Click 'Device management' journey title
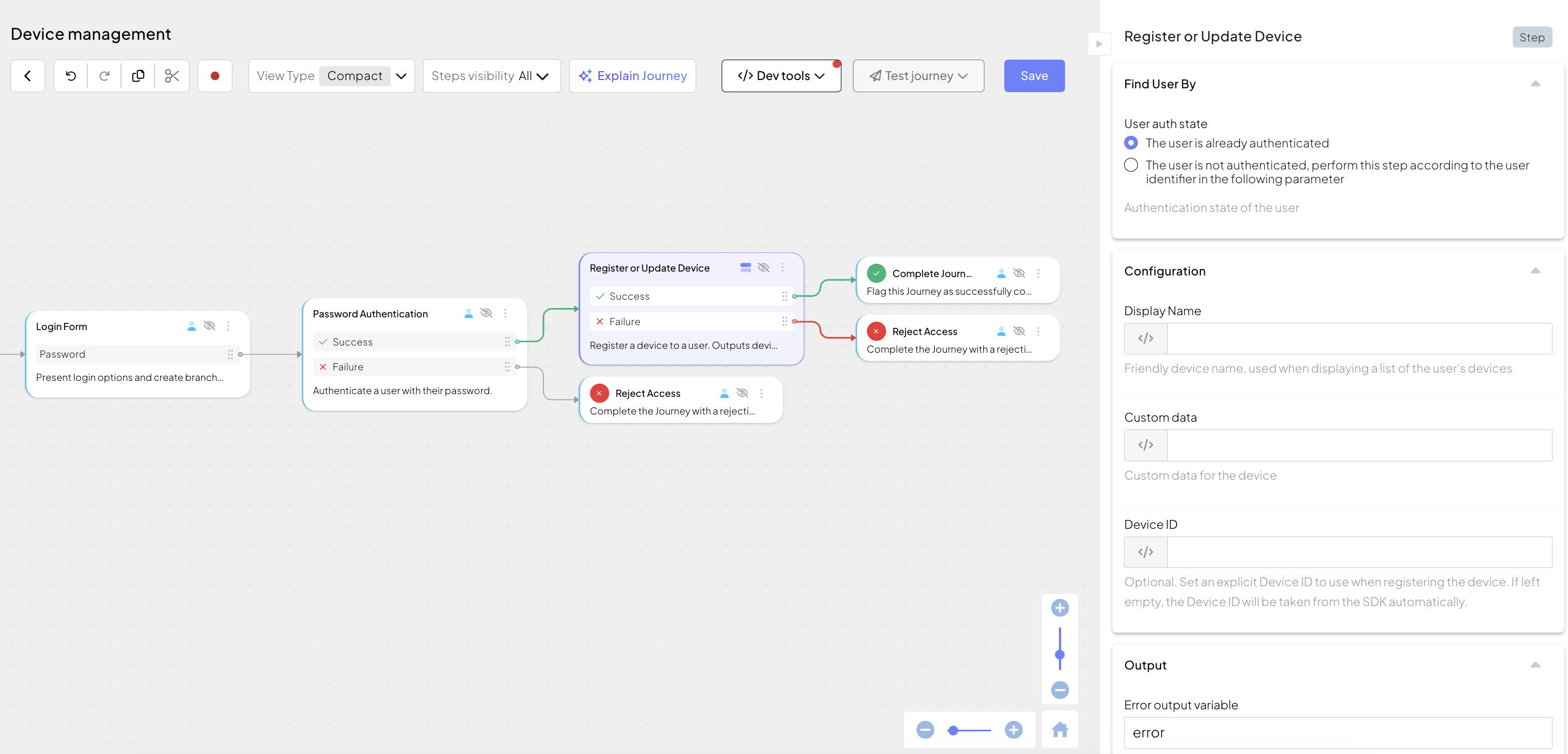The image size is (1568, 754). tap(91, 34)
